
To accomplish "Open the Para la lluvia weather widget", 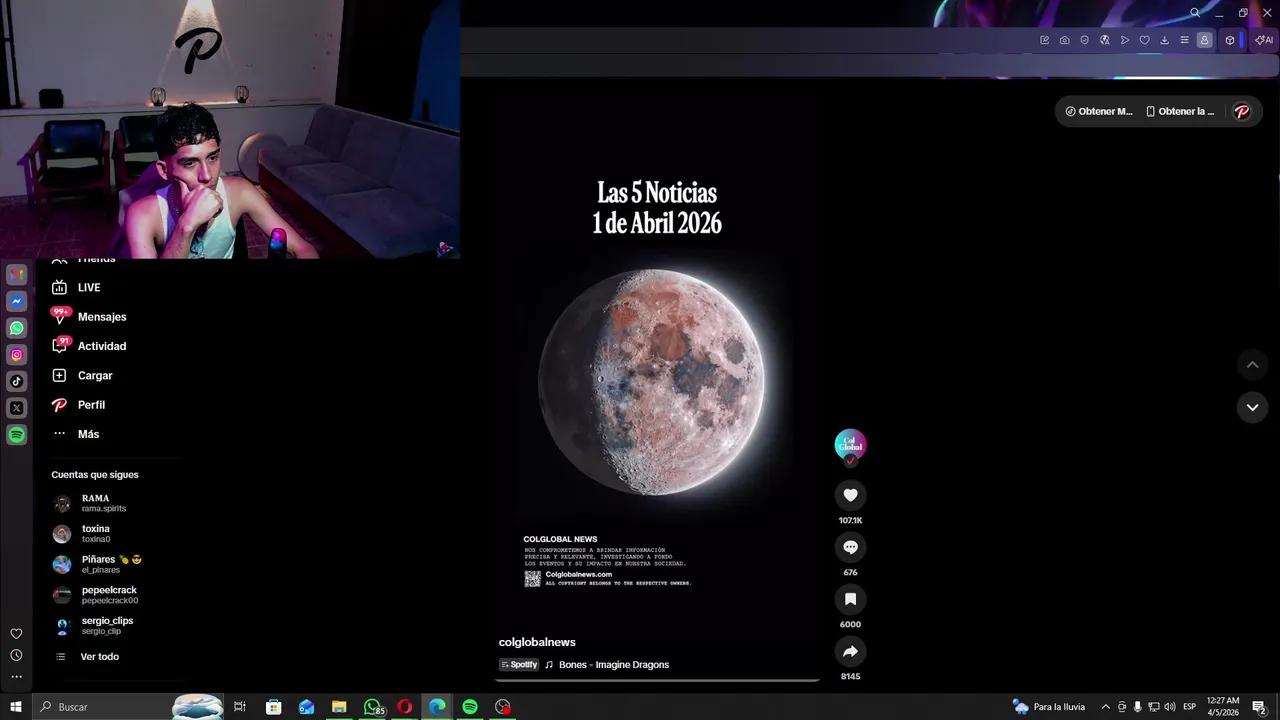I will [1049, 707].
